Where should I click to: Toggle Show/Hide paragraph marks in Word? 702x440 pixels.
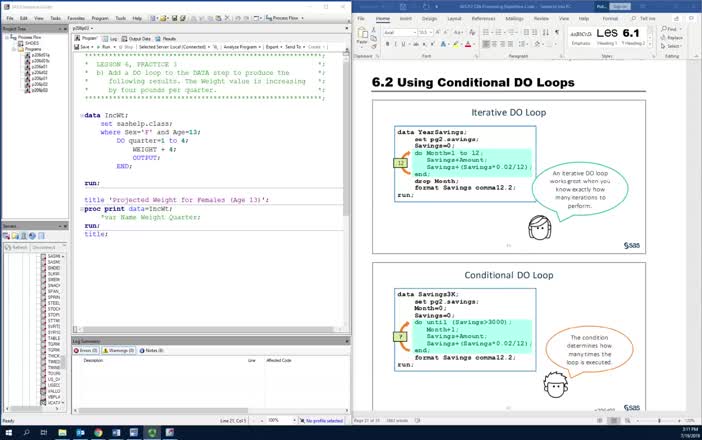(x=557, y=32)
